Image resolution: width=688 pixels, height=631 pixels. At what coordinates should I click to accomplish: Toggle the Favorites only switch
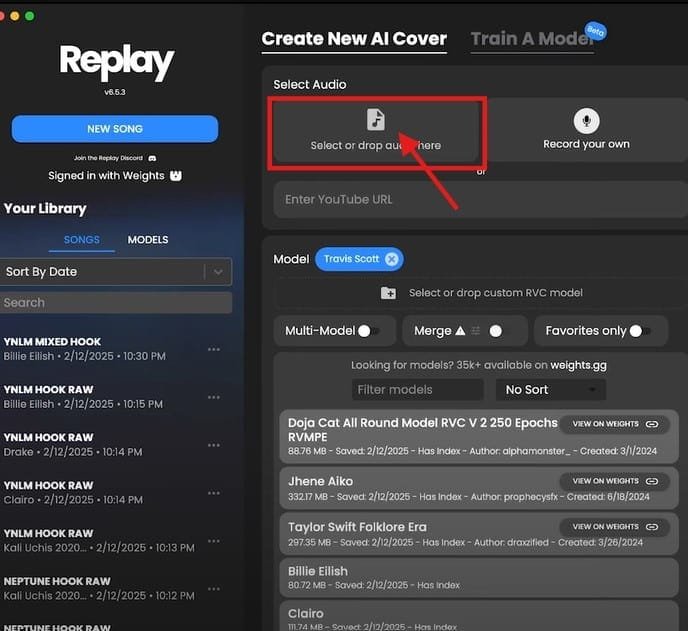click(640, 331)
